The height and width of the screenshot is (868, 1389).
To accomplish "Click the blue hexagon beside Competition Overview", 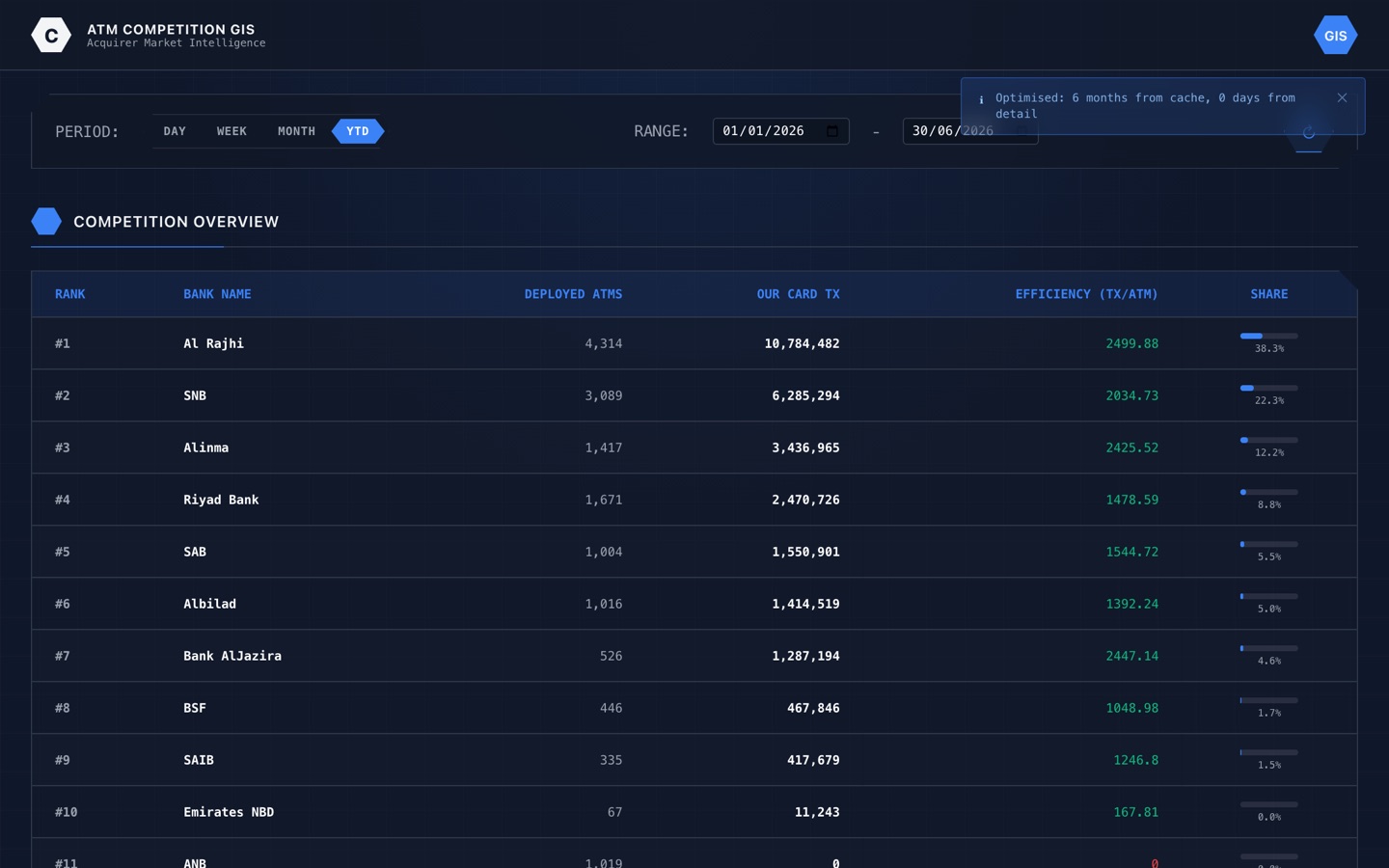I will point(46,222).
